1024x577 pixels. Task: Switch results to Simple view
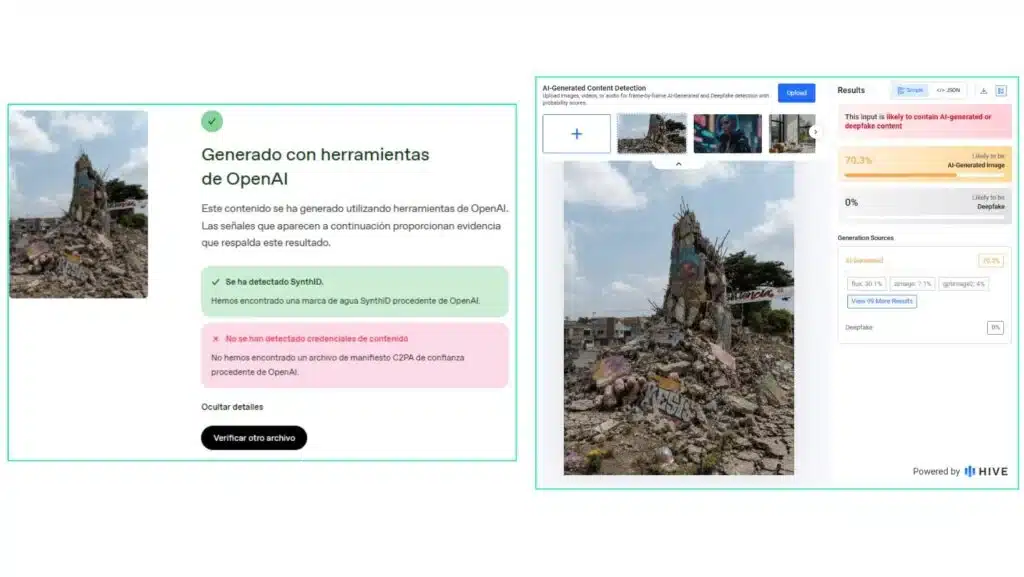click(910, 91)
